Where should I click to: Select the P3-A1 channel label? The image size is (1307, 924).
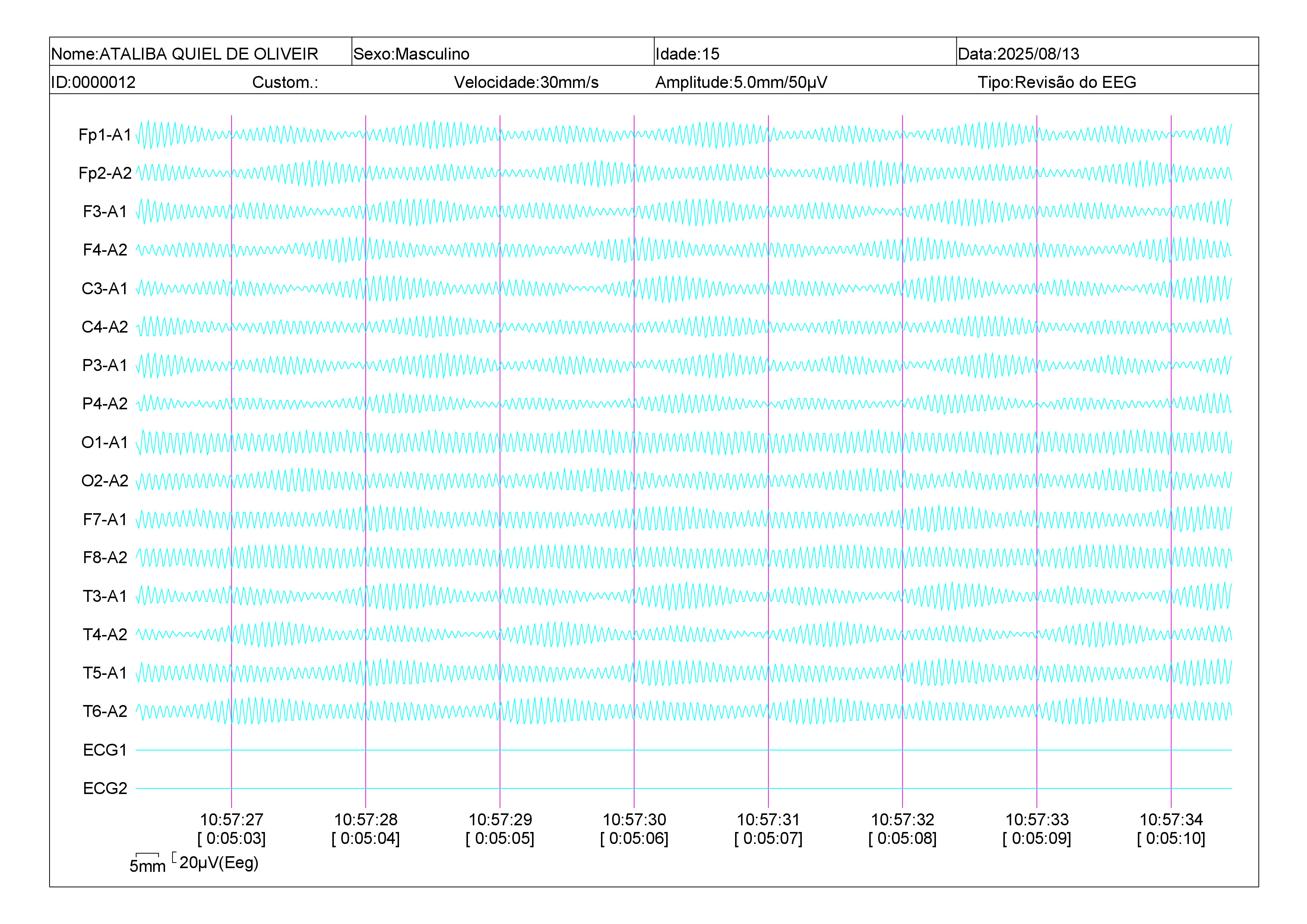tap(105, 365)
